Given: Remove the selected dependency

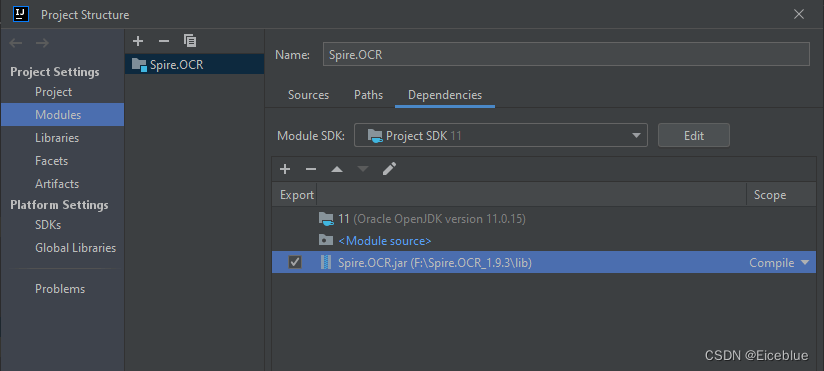Looking at the screenshot, I should [x=311, y=169].
